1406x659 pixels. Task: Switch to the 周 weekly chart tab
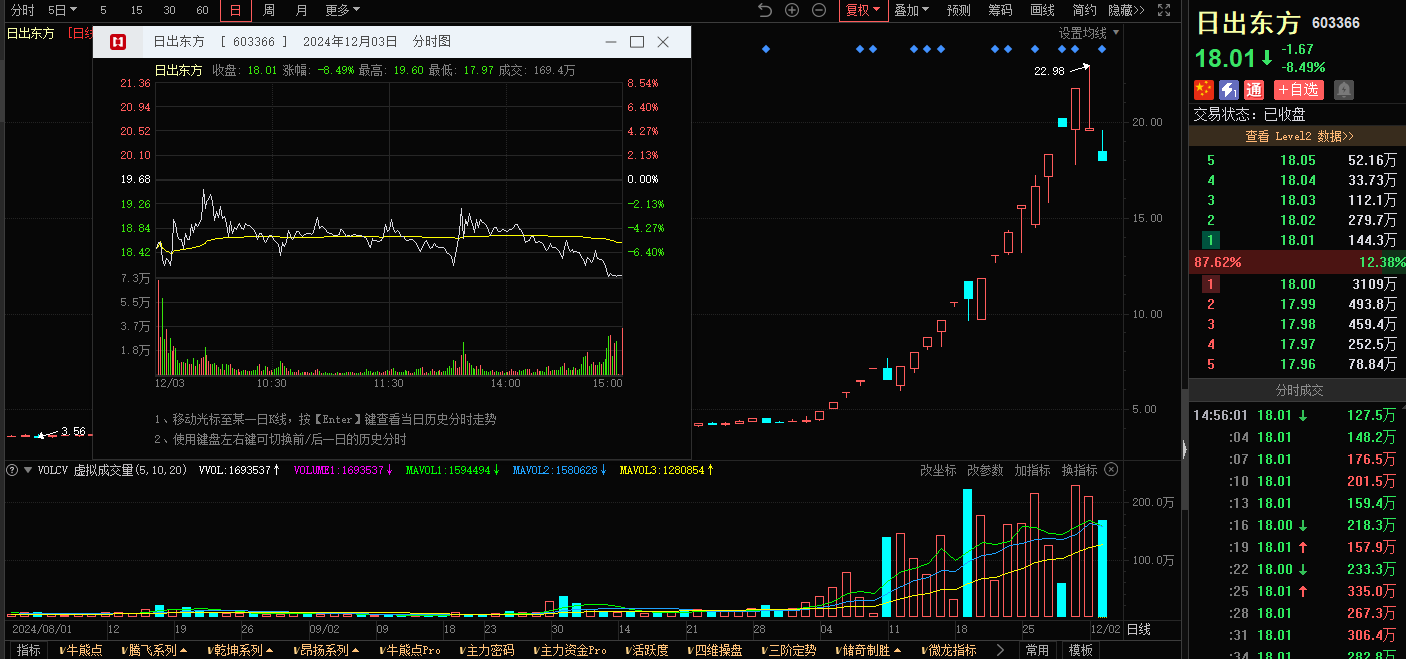(x=269, y=10)
